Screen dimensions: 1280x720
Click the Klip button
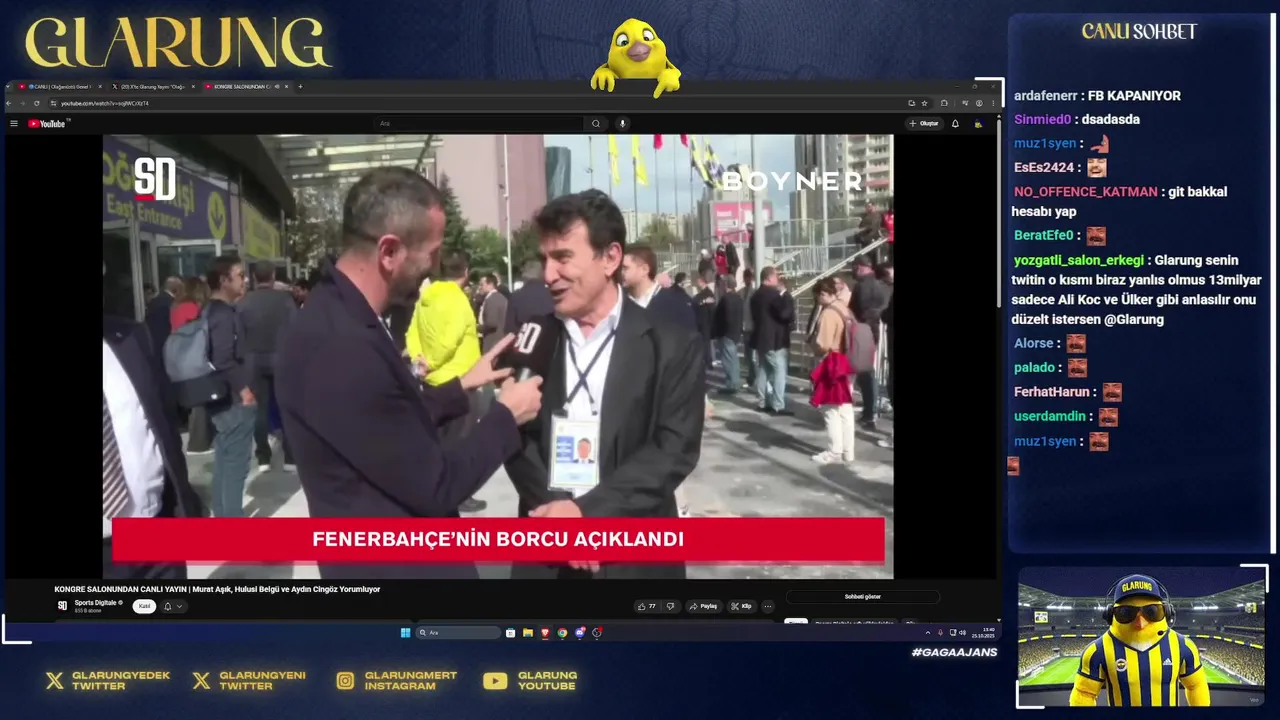pyautogui.click(x=742, y=606)
